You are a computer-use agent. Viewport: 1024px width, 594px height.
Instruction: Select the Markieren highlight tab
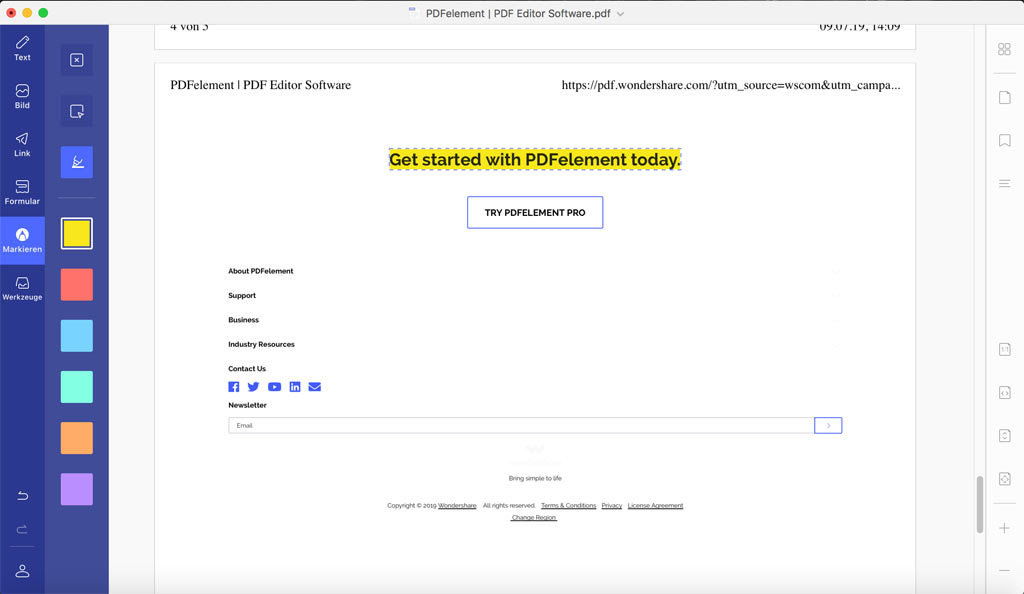point(22,240)
